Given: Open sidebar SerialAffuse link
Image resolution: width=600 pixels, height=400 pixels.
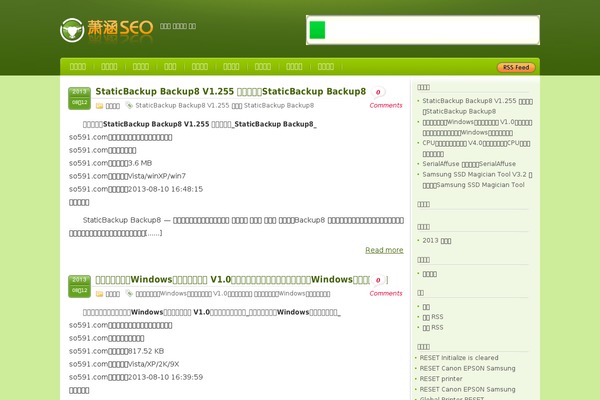Looking at the screenshot, I should point(469,164).
